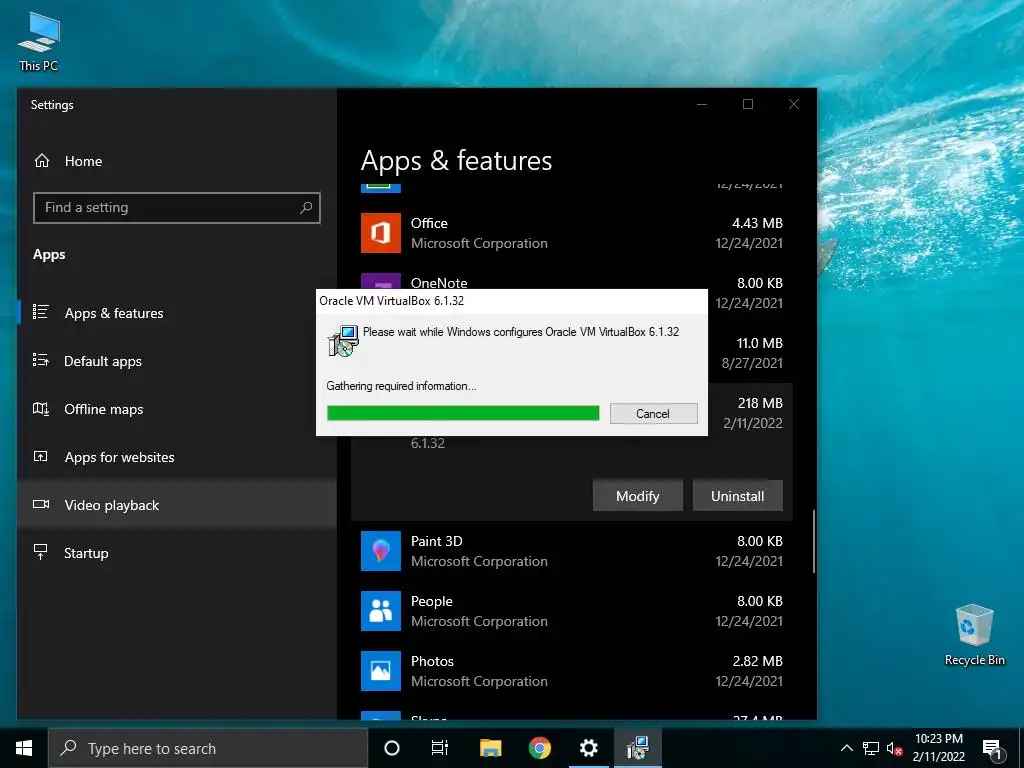Screen dimensions: 1024x768
Task: Click the Photos app icon
Action: tap(381, 671)
